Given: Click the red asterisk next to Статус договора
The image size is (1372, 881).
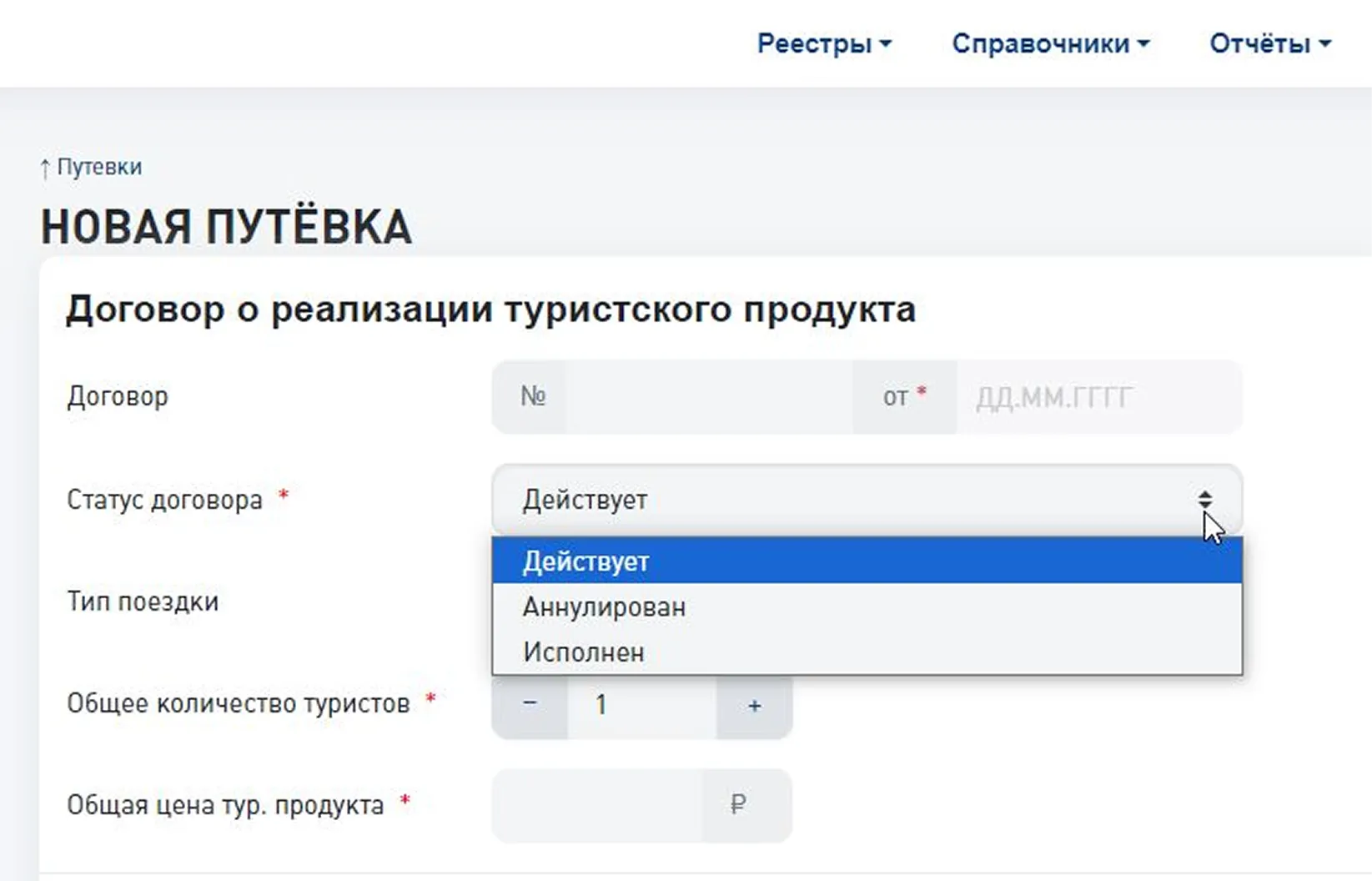Looking at the screenshot, I should pyautogui.click(x=282, y=496).
